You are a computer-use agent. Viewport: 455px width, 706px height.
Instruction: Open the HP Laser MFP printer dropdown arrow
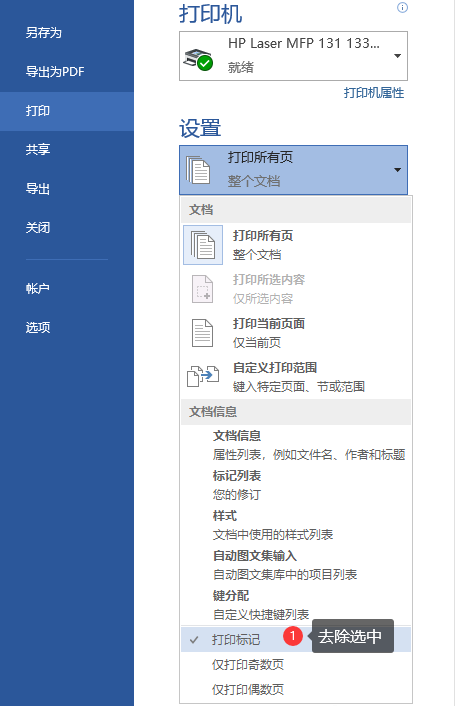[397, 56]
